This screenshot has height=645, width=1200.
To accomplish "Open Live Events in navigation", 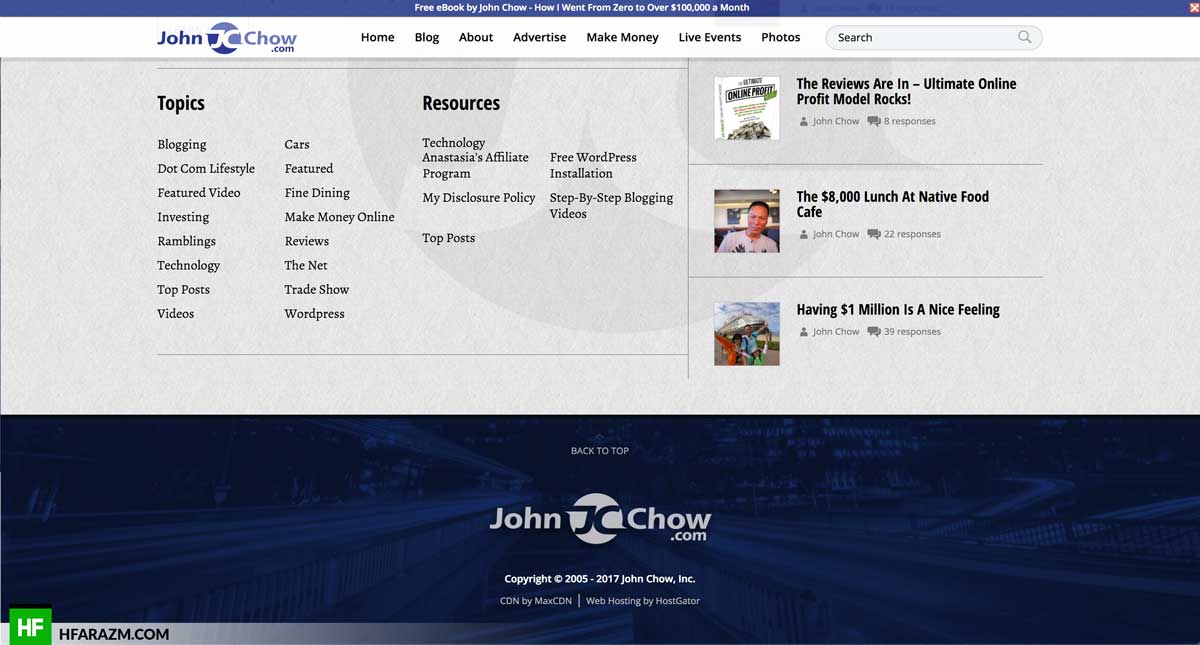I will point(710,37).
